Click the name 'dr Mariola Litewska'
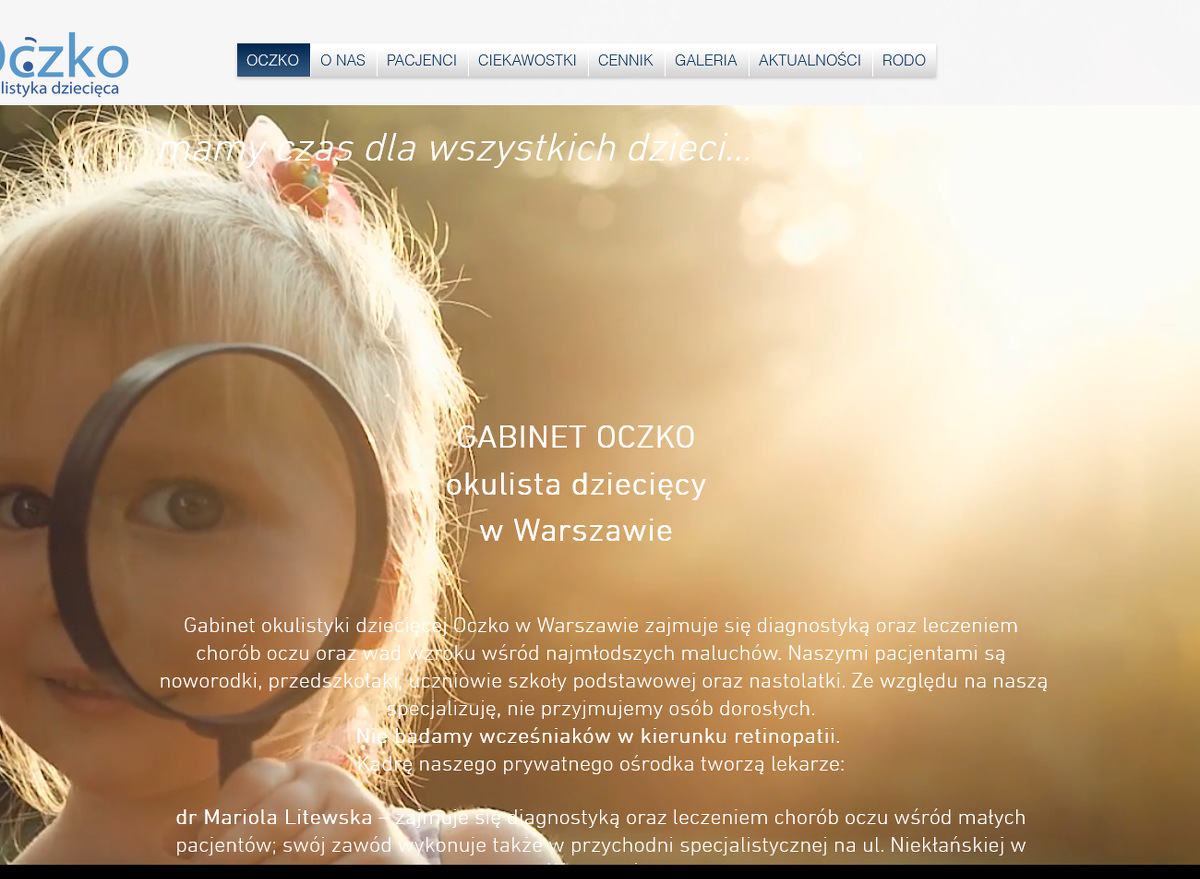This screenshot has height=879, width=1200. 274,818
